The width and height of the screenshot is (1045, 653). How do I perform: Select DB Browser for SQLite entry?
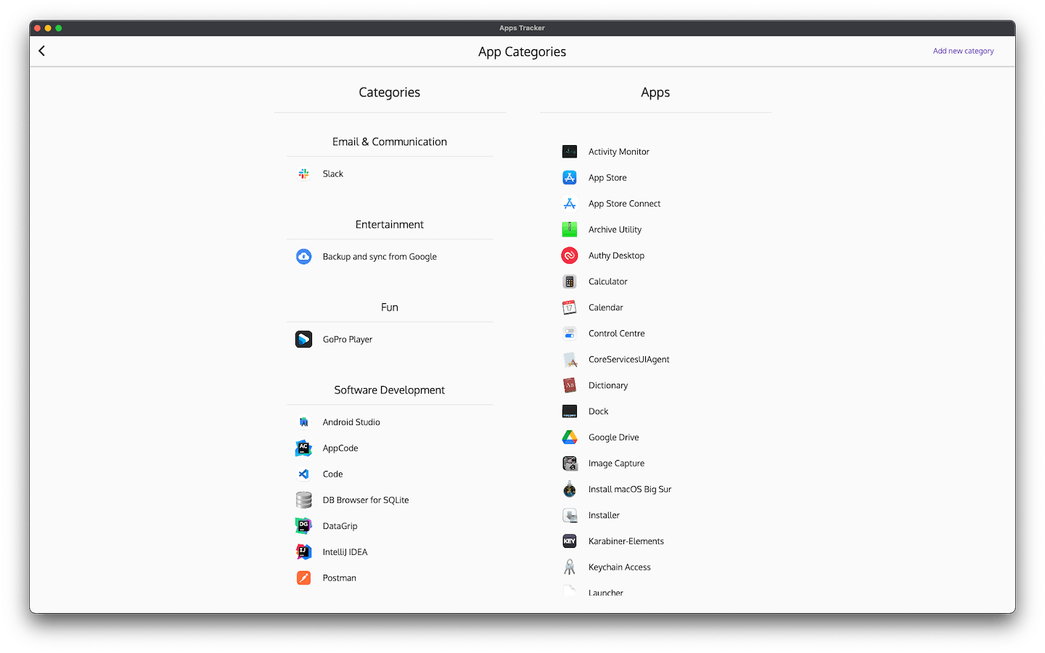[365, 500]
